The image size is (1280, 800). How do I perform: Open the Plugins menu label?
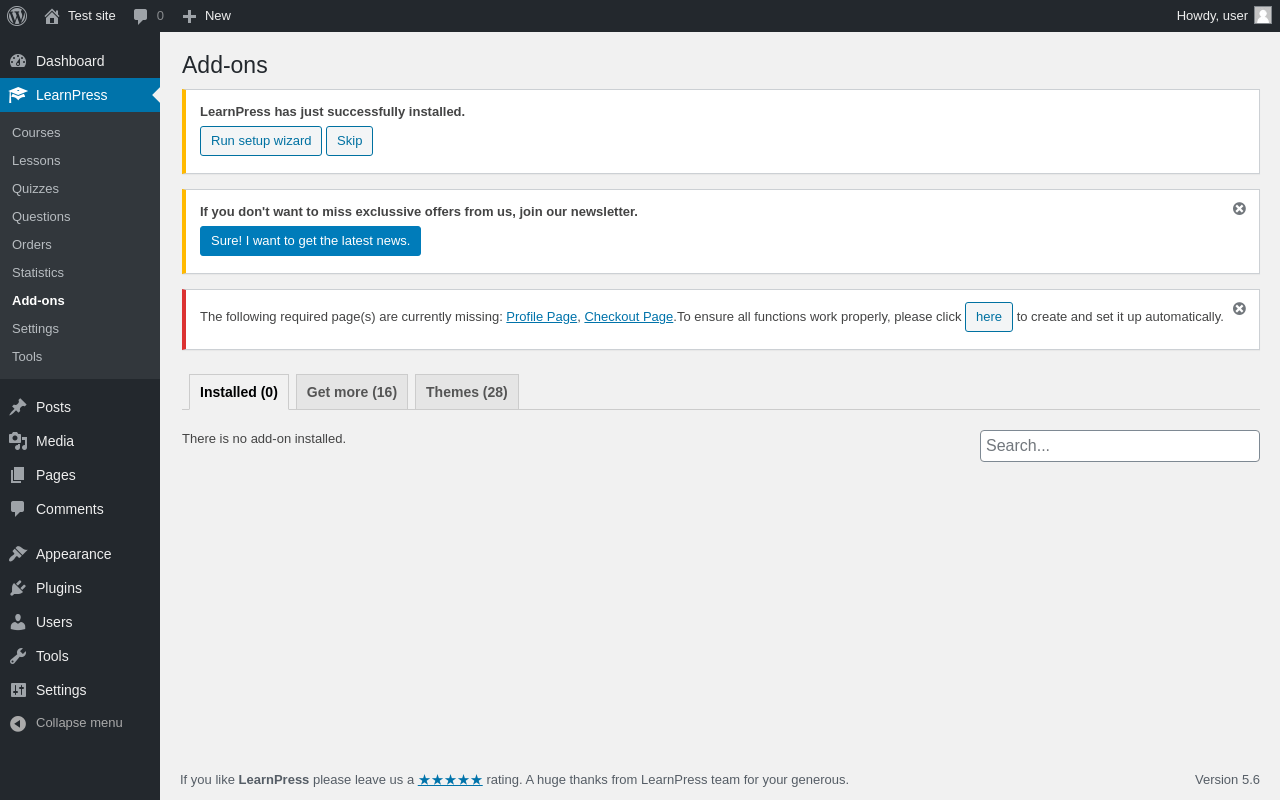click(x=59, y=588)
